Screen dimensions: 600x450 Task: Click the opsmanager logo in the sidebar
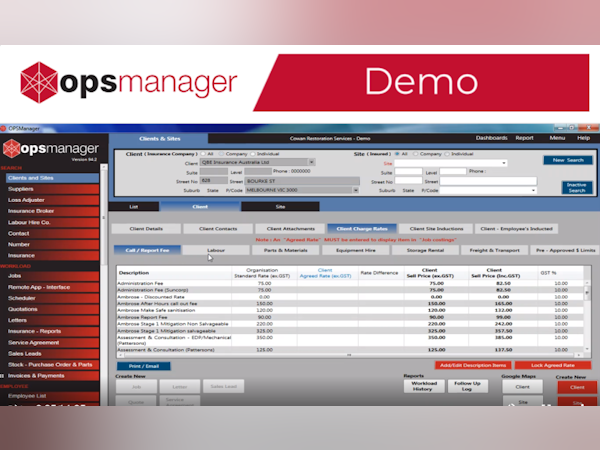pyautogui.click(x=51, y=148)
